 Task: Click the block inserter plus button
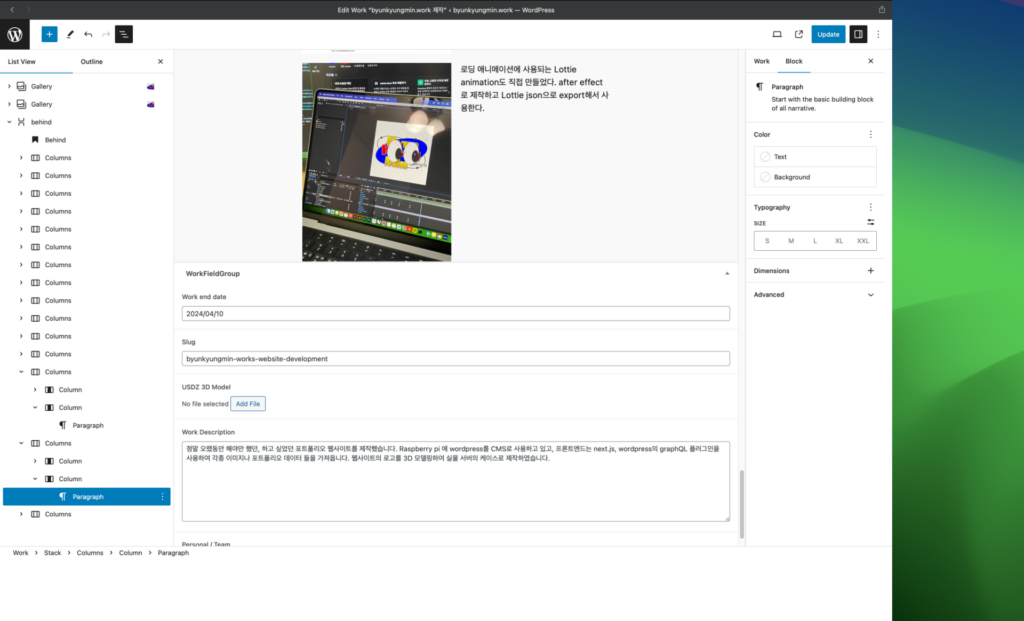click(49, 34)
